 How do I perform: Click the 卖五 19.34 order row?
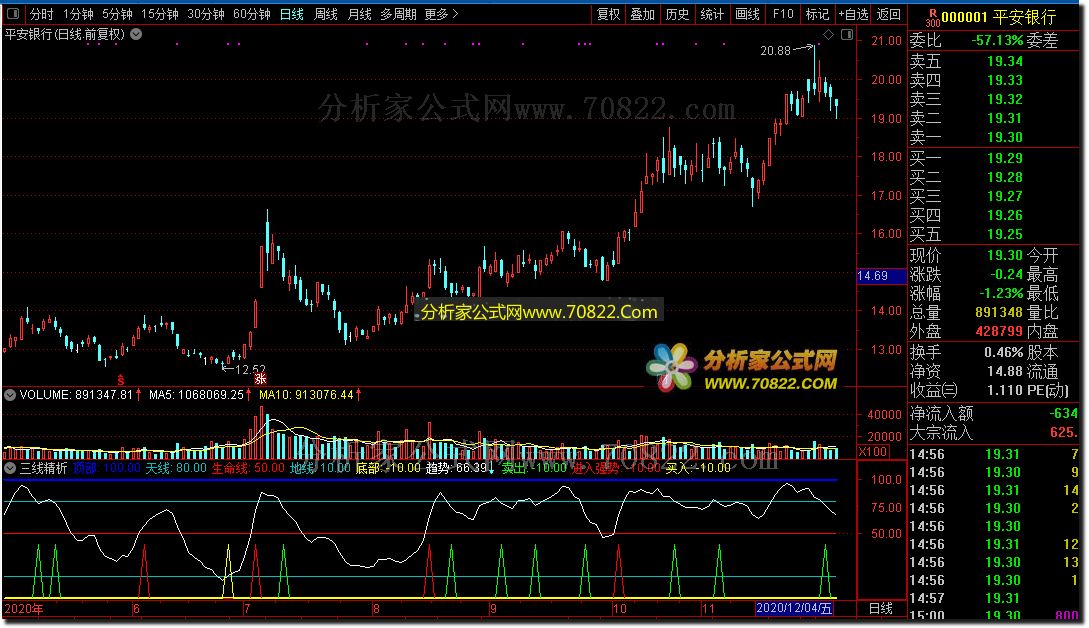click(993, 61)
